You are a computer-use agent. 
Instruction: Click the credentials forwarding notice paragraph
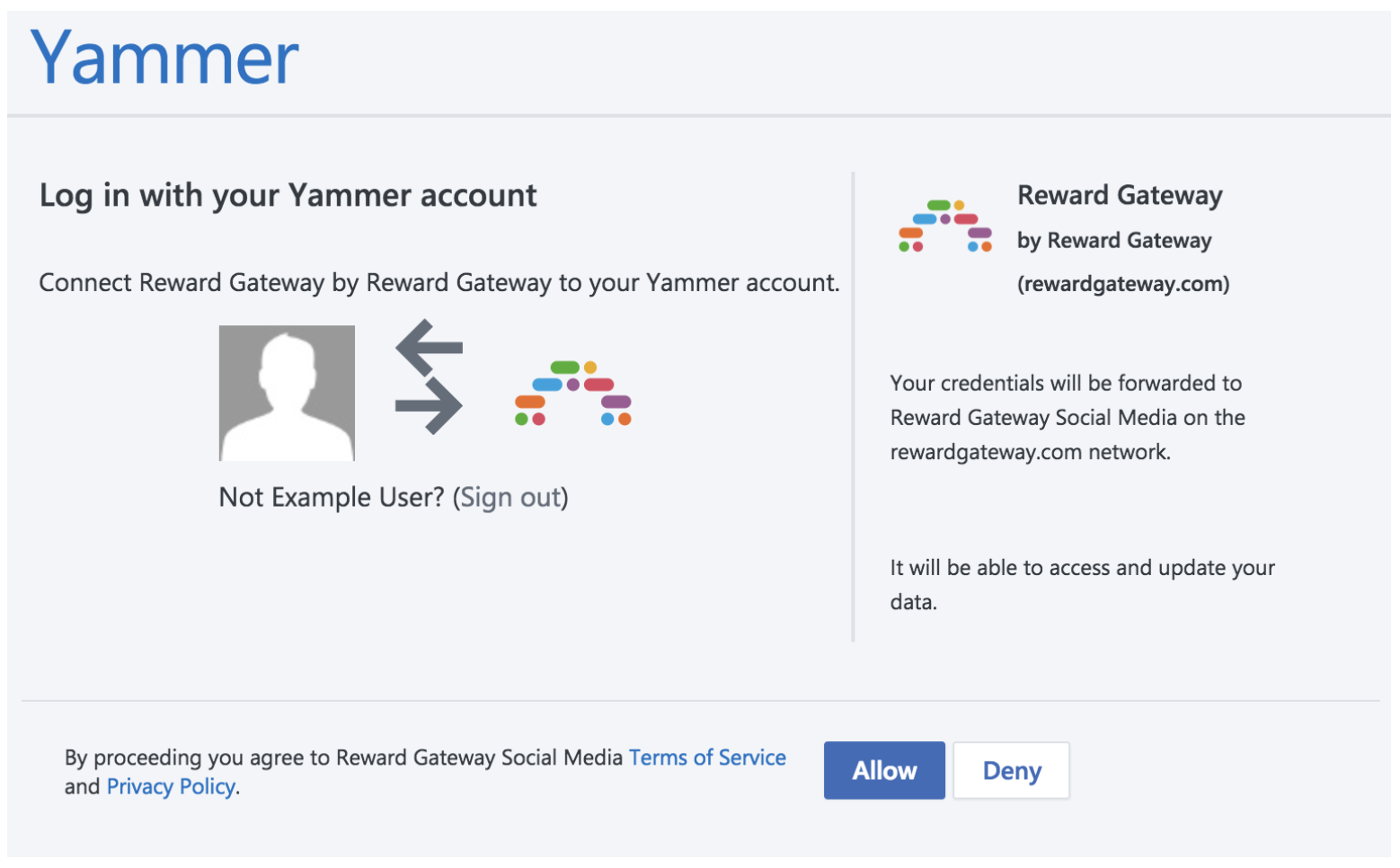point(1067,417)
